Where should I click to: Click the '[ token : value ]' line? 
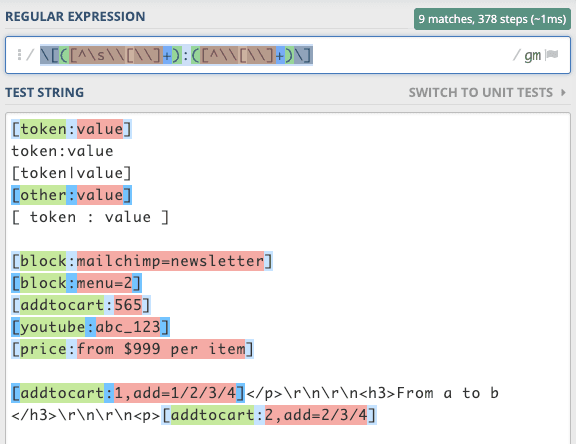pyautogui.click(x=90, y=217)
